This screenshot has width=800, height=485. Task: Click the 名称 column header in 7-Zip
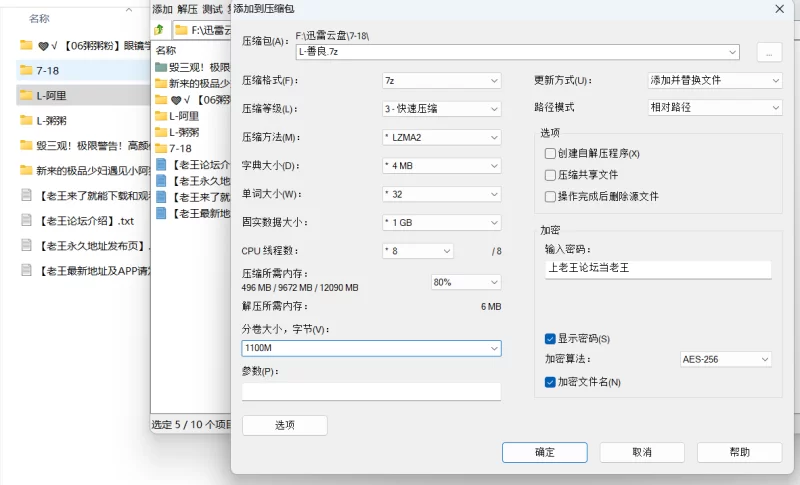(x=166, y=50)
